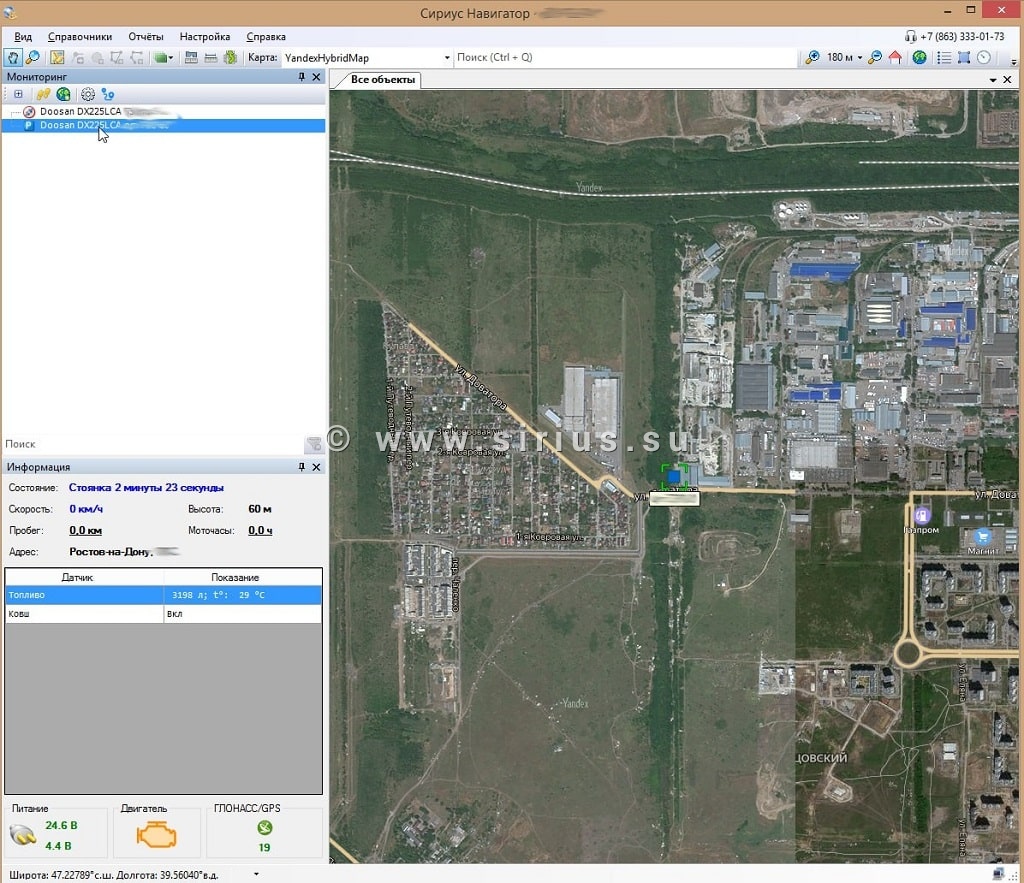The image size is (1024, 883).
Task: Click the Пробег 0,0 км link
Action: coord(85,531)
